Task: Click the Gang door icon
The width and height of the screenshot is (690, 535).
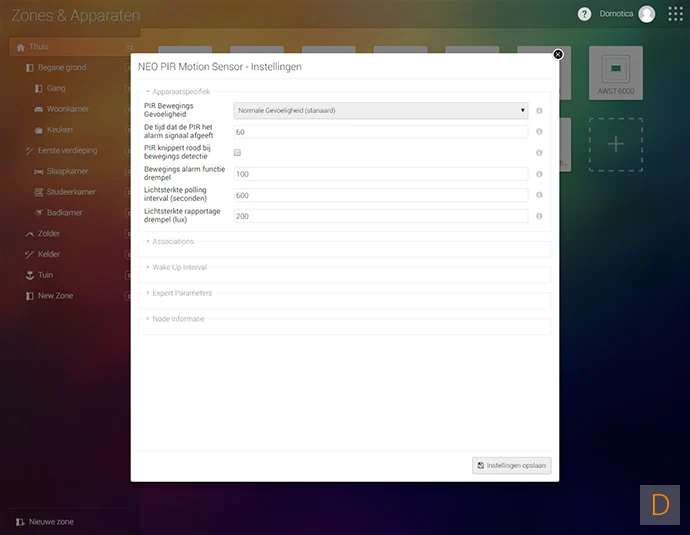Action: point(39,88)
